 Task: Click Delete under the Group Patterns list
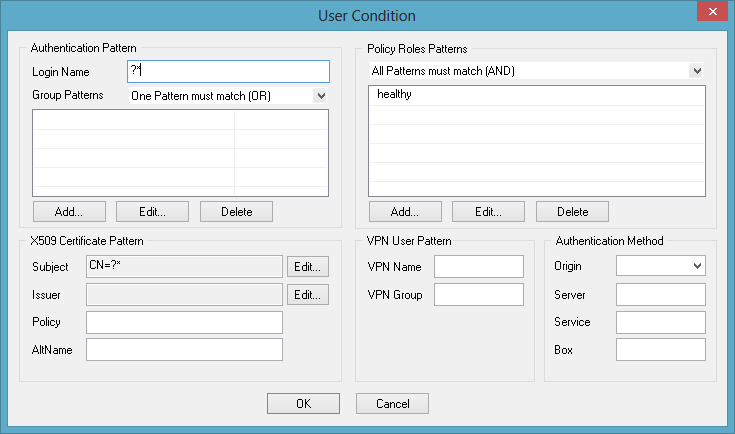(x=236, y=212)
